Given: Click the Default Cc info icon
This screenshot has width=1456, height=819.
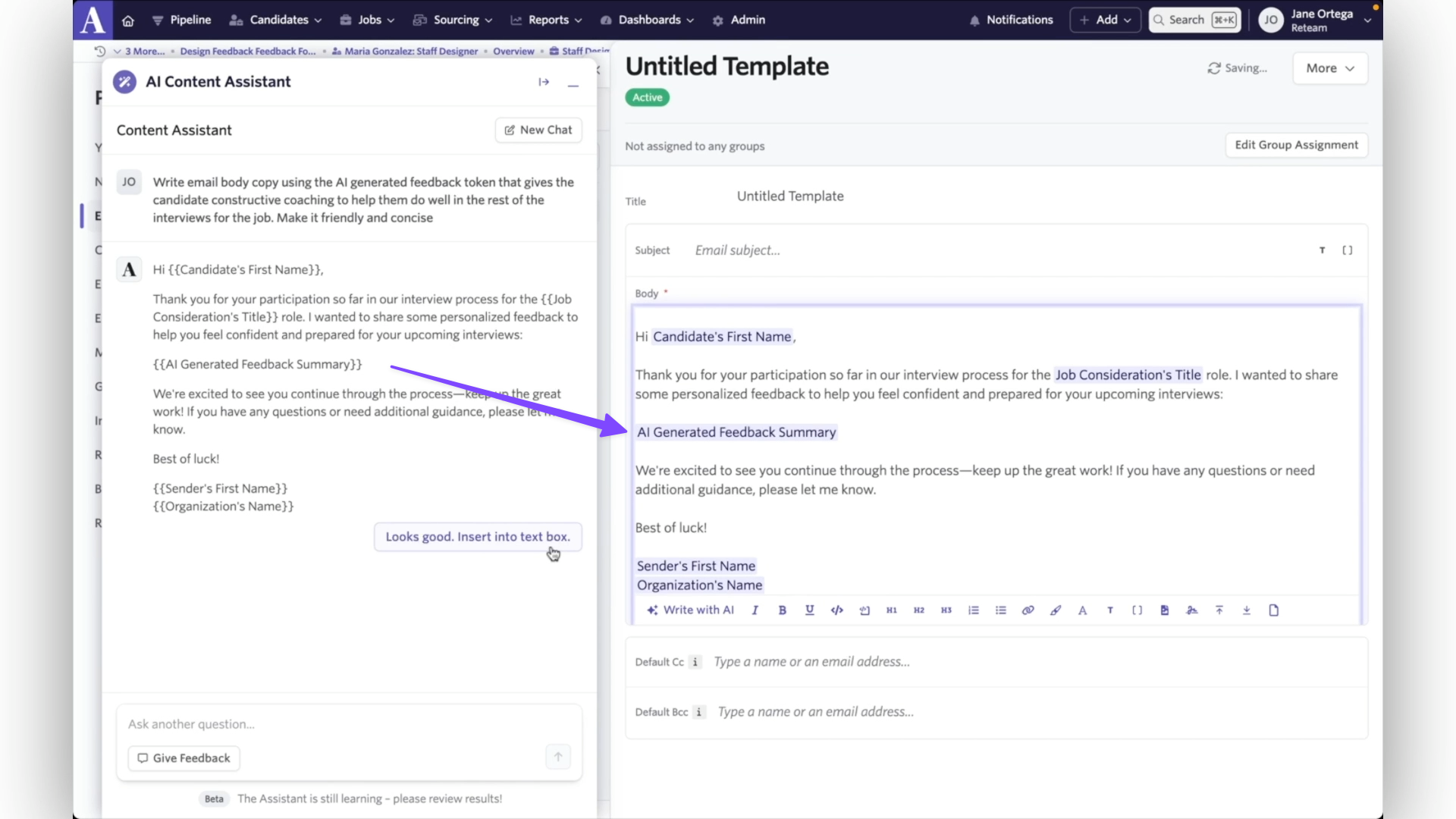Looking at the screenshot, I should coord(695,662).
